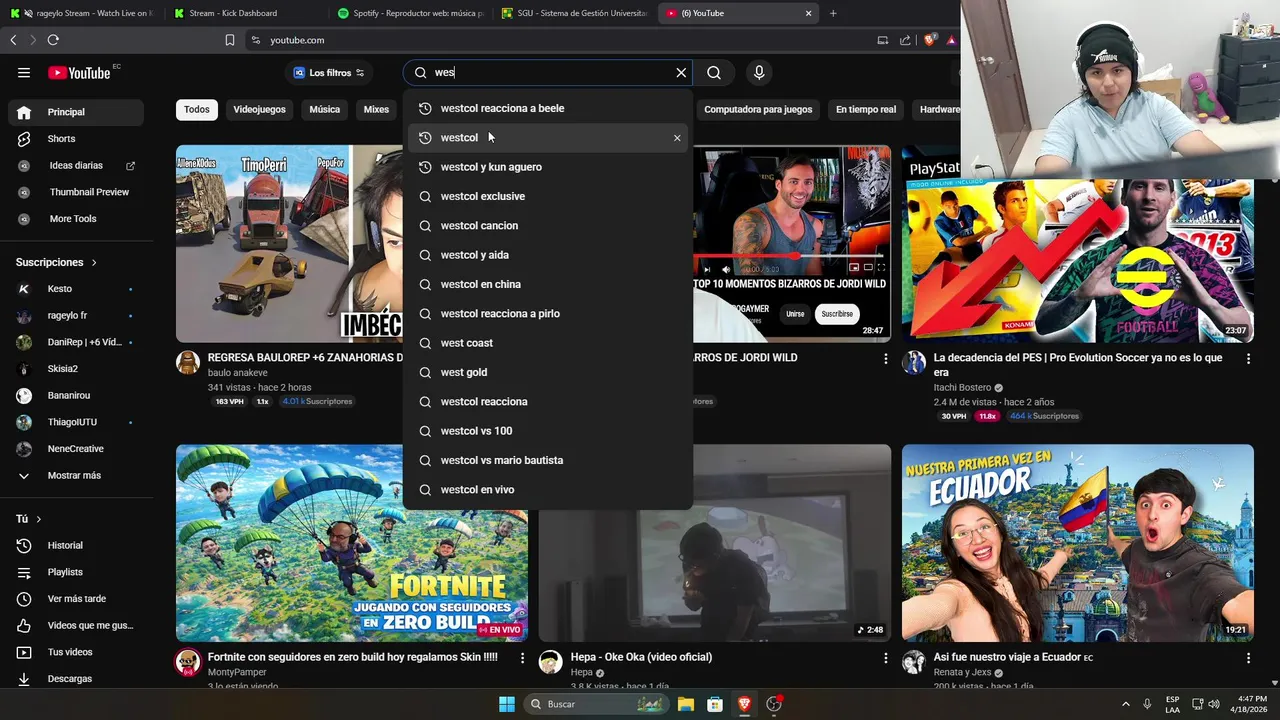Screen dimensions: 1280x720
Task: Expand Mostrar más subscriptions
Action: [x=76, y=476]
